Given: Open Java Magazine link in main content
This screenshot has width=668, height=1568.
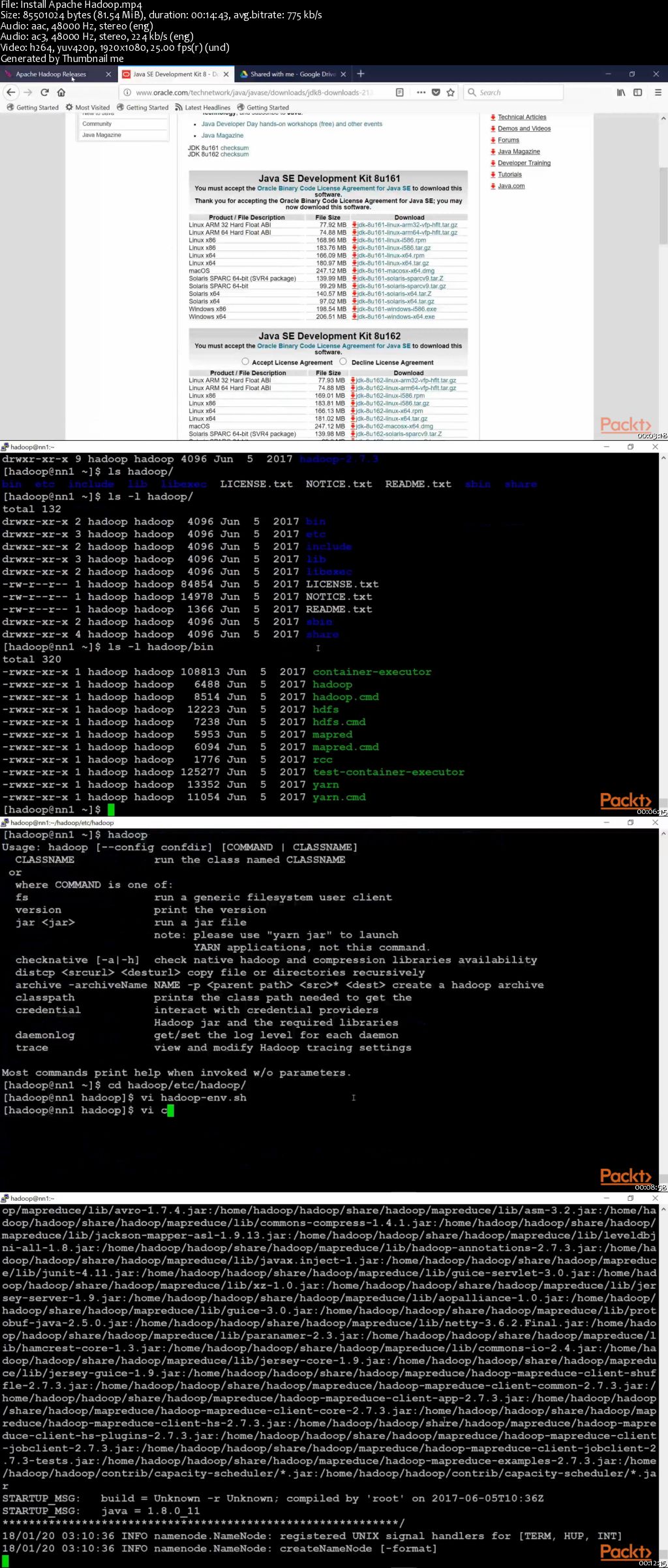Looking at the screenshot, I should pyautogui.click(x=222, y=136).
